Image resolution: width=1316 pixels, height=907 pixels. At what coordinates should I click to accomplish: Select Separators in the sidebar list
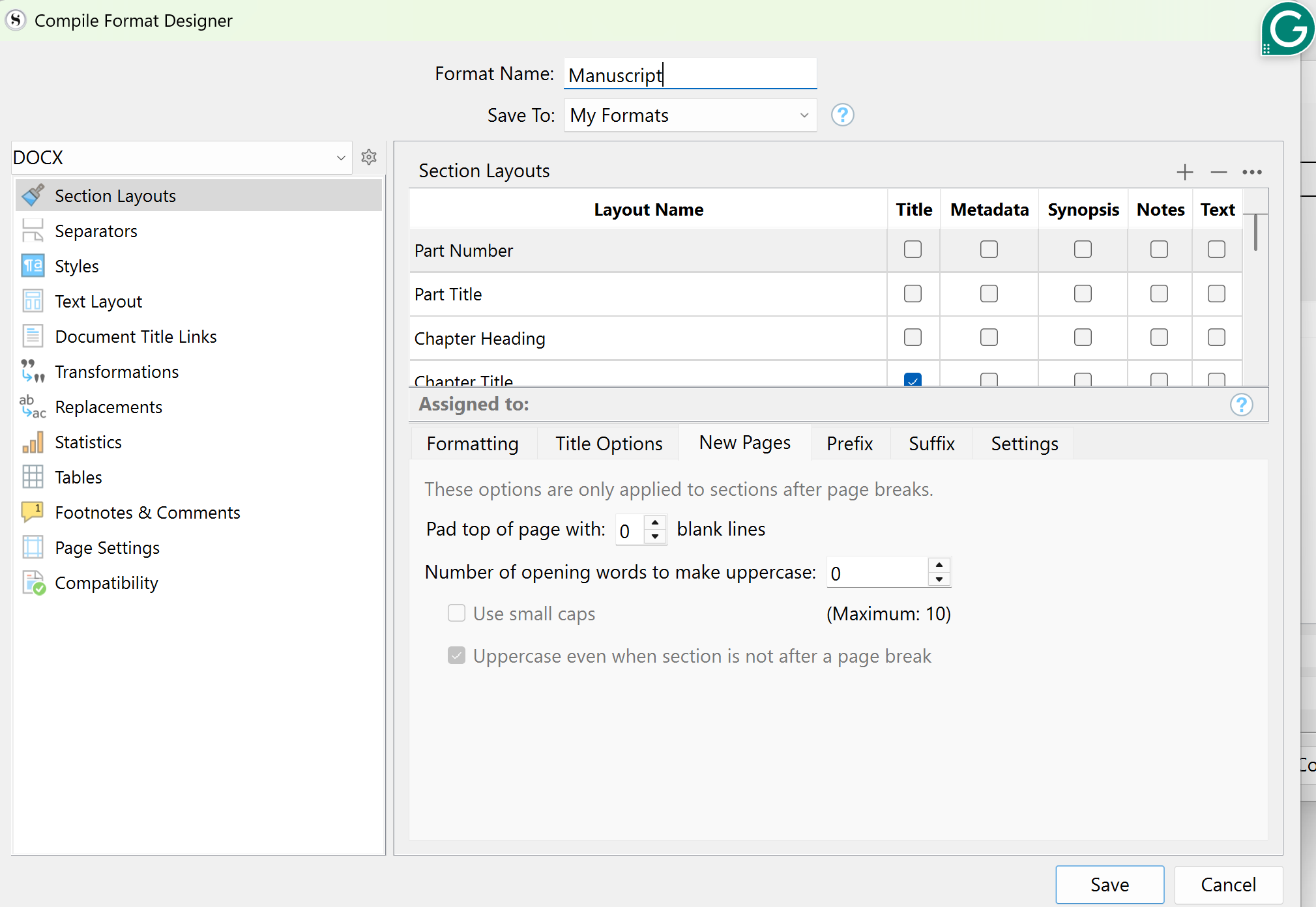(x=198, y=231)
